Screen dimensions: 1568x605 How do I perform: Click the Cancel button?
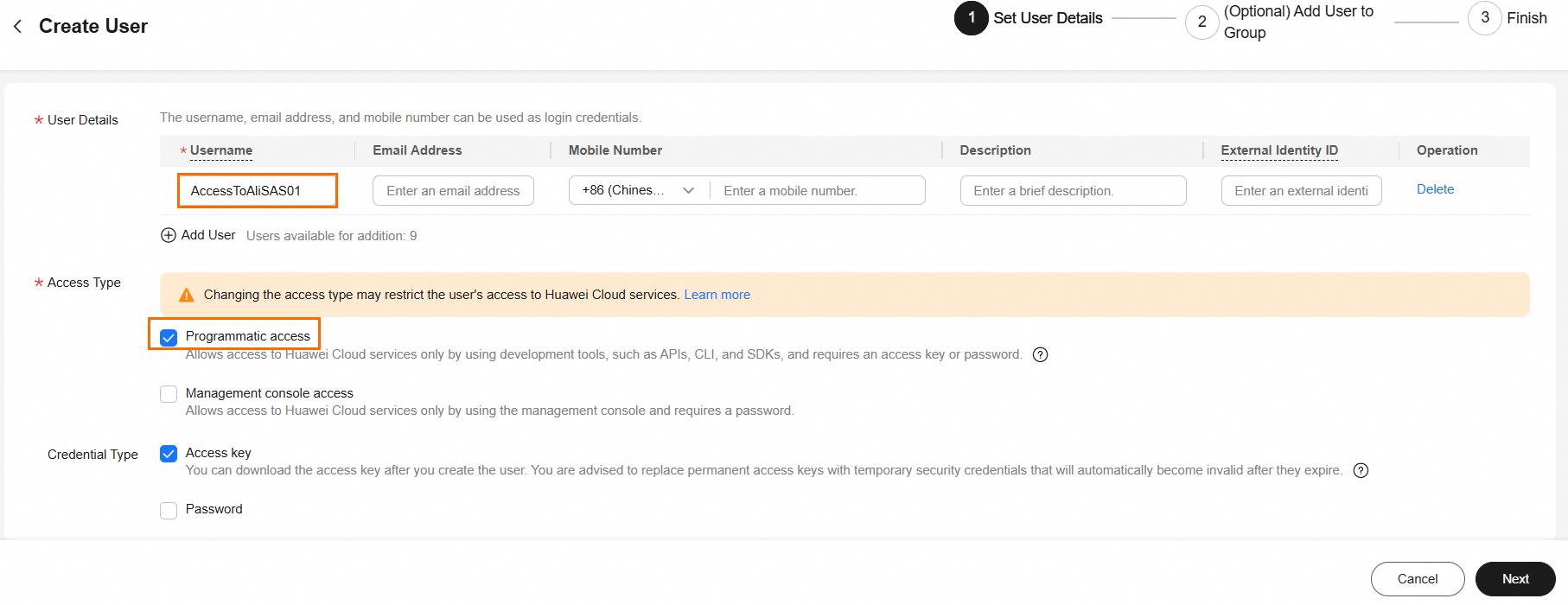1417,579
